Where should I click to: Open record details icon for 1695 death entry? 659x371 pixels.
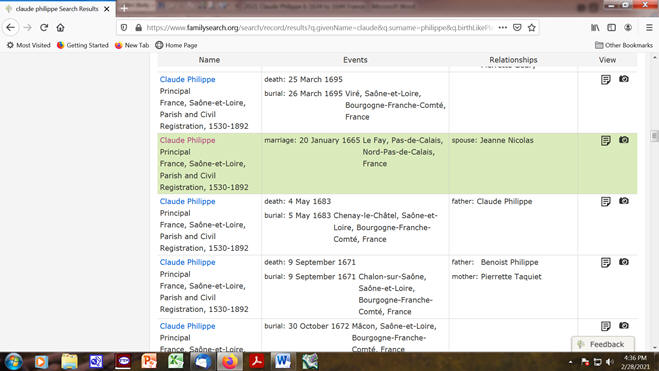(605, 79)
